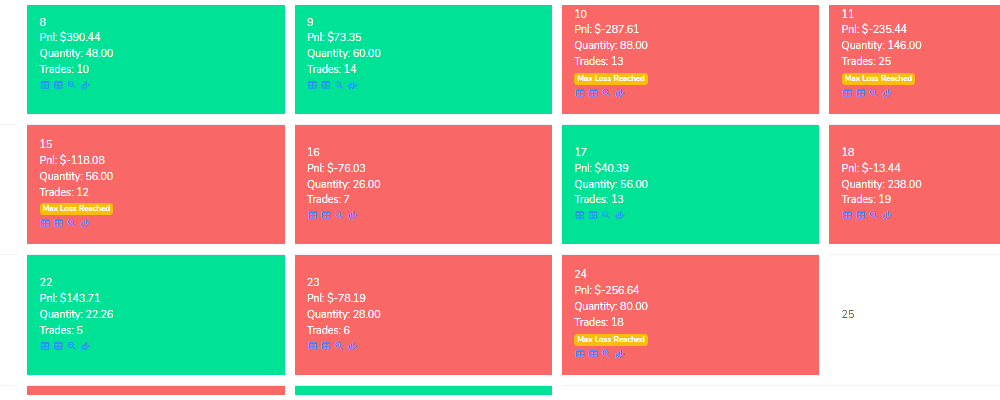1000x400 pixels.
Task: Open the chart icon on day 16
Action: tap(352, 216)
